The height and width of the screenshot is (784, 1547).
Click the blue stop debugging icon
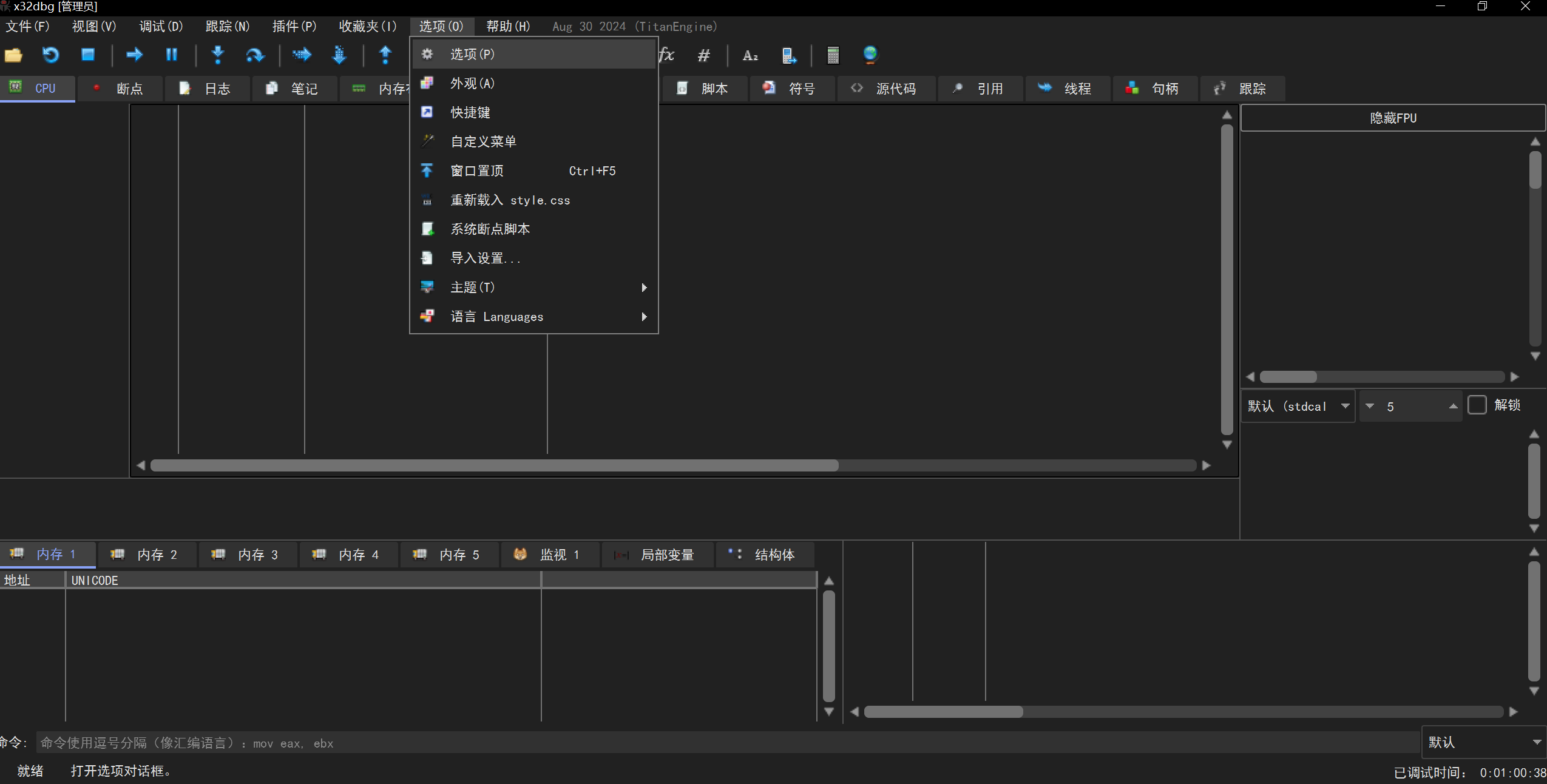point(88,55)
